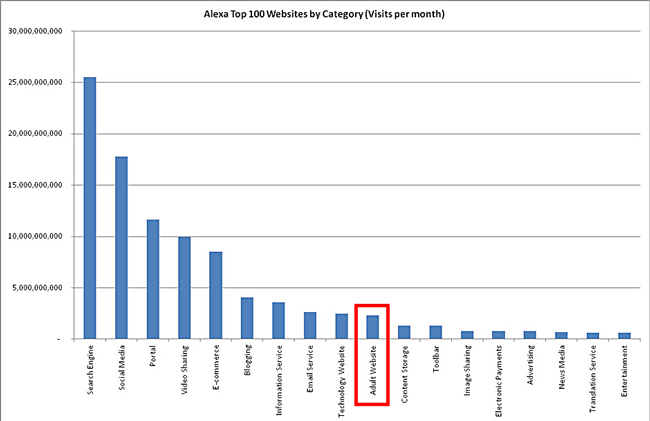The height and width of the screenshot is (421, 650).
Task: Click the Translation Service bar
Action: (593, 336)
